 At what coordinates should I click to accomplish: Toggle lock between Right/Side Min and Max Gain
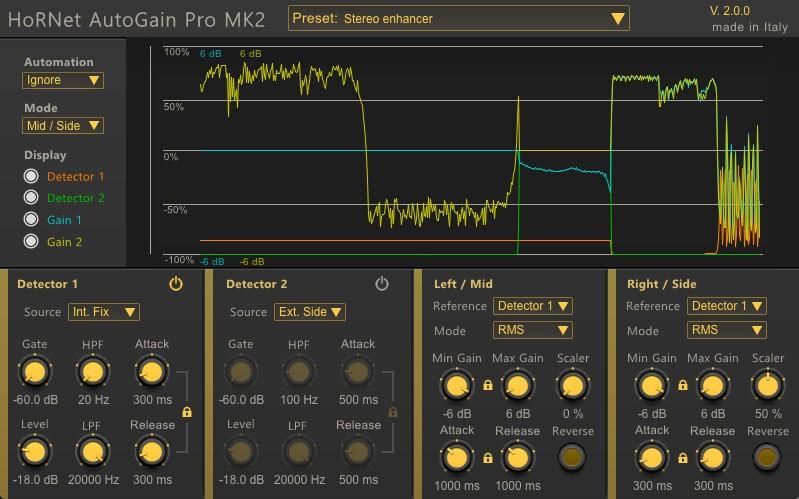click(x=683, y=385)
